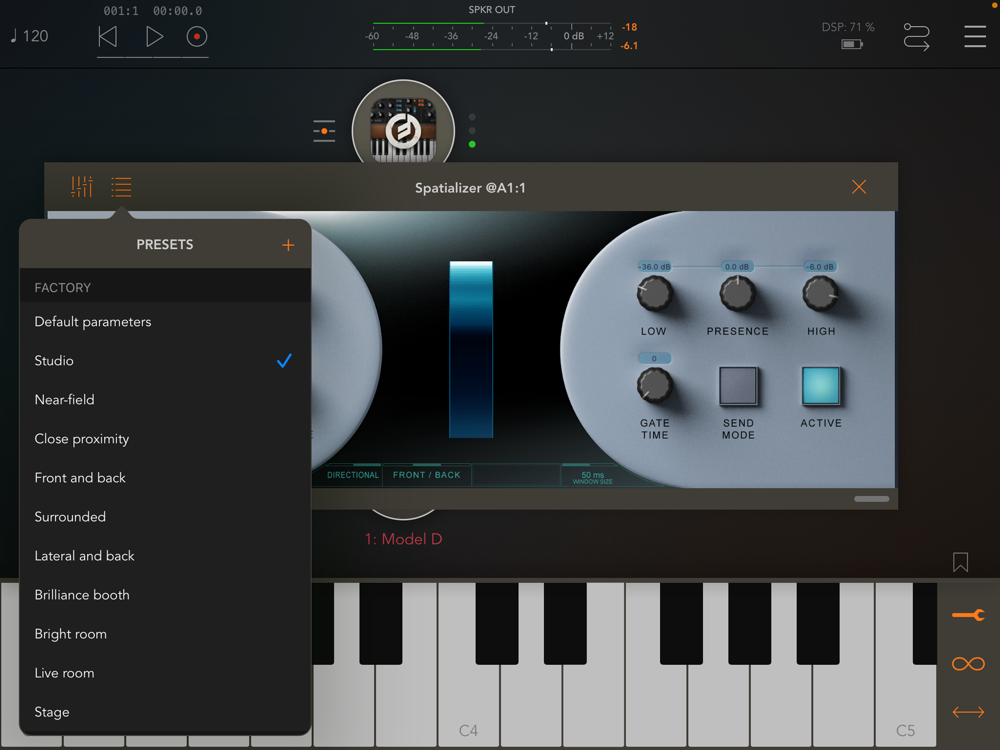This screenshot has height=750, width=1000.
Task: Toggle the infinity sustain icon
Action: [x=968, y=664]
